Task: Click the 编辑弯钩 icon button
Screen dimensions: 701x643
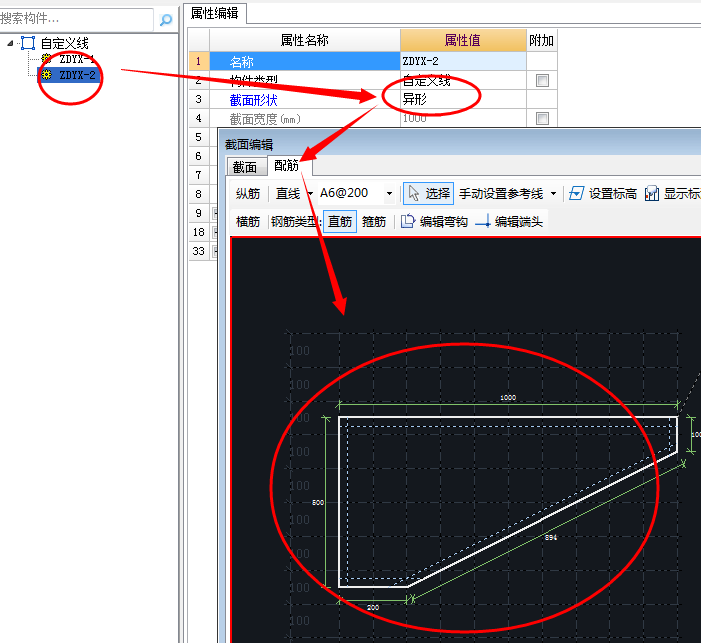Action: (434, 221)
